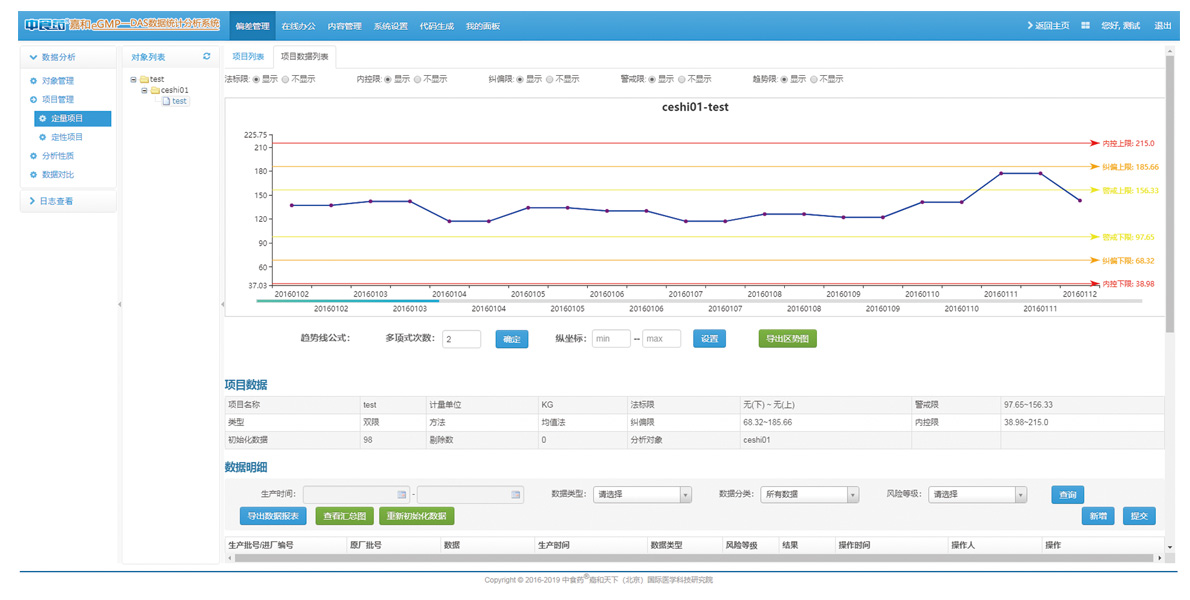The height and width of the screenshot is (600, 1190).
Task: Click the gear icon beside 数据对比
Action: [x=34, y=175]
